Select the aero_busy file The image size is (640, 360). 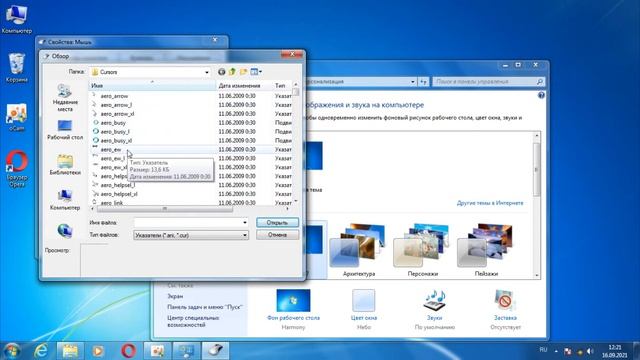click(113, 123)
